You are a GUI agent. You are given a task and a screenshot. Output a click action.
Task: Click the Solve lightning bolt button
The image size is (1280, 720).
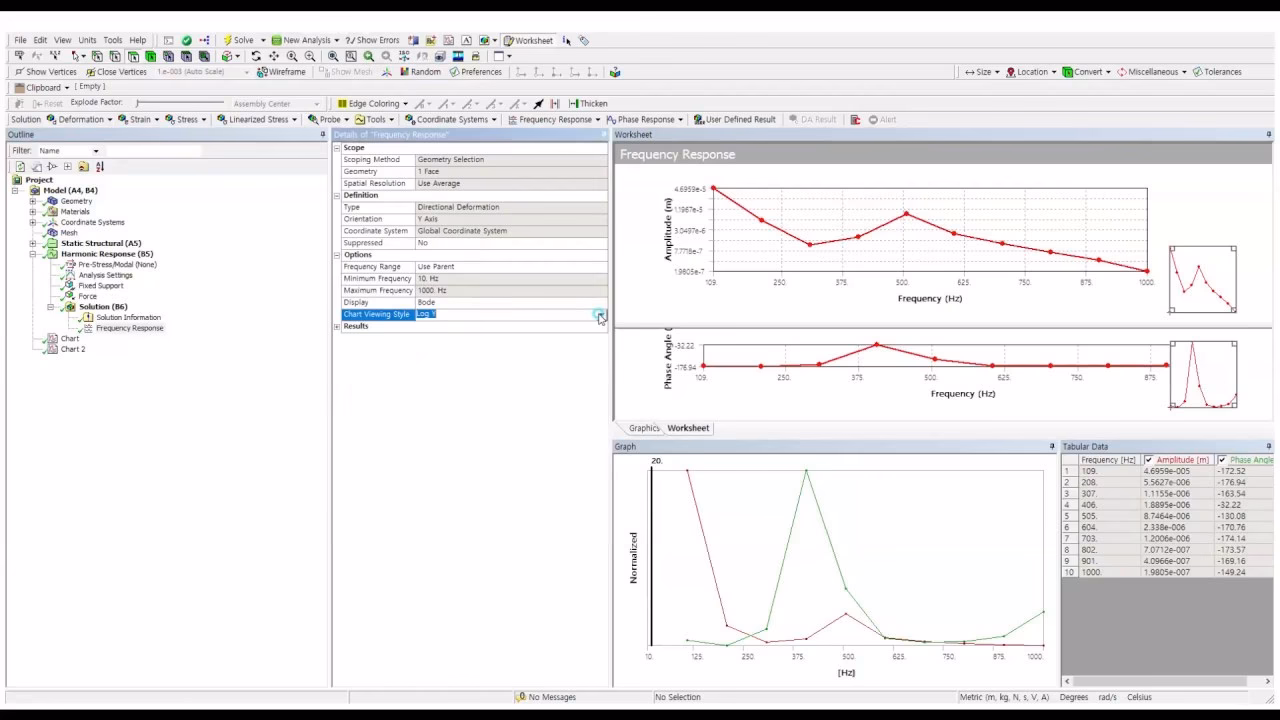click(239, 41)
